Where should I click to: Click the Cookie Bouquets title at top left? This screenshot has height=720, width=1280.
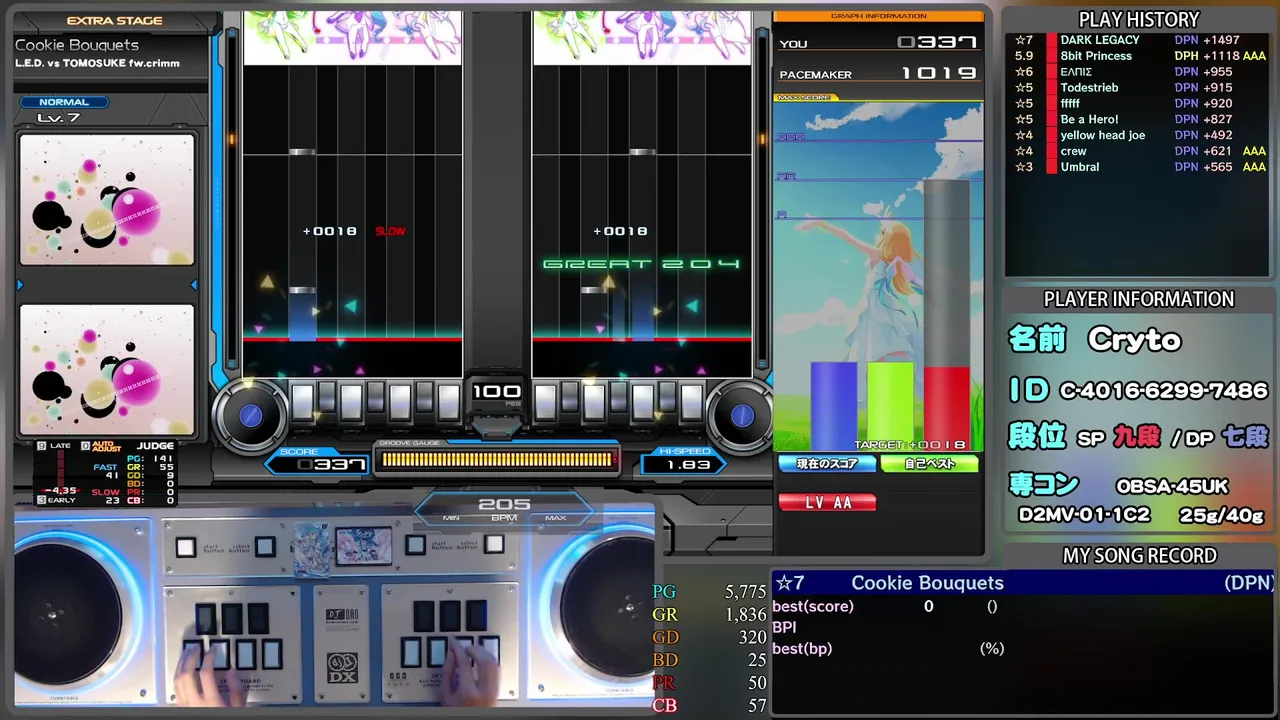pyautogui.click(x=77, y=45)
